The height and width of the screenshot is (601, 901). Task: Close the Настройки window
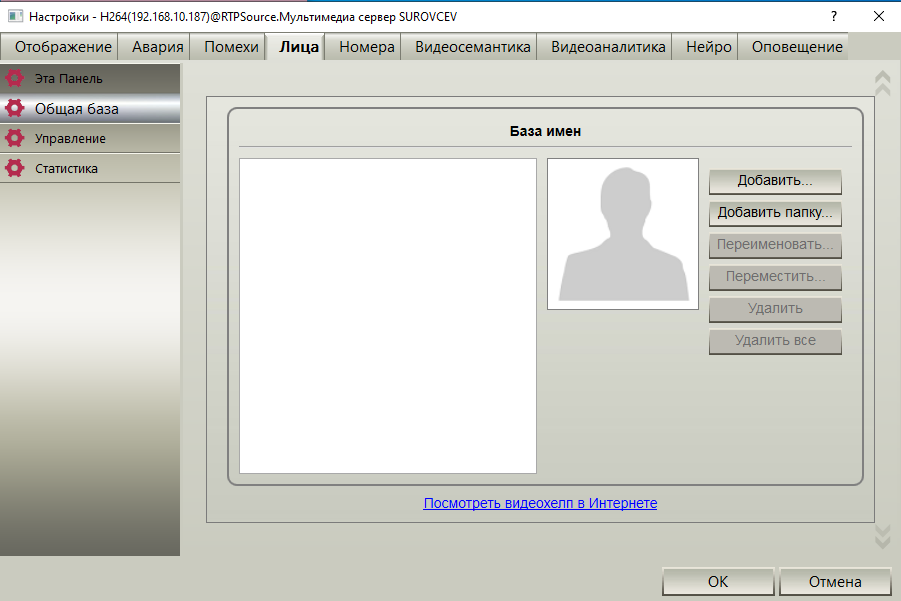coord(879,16)
